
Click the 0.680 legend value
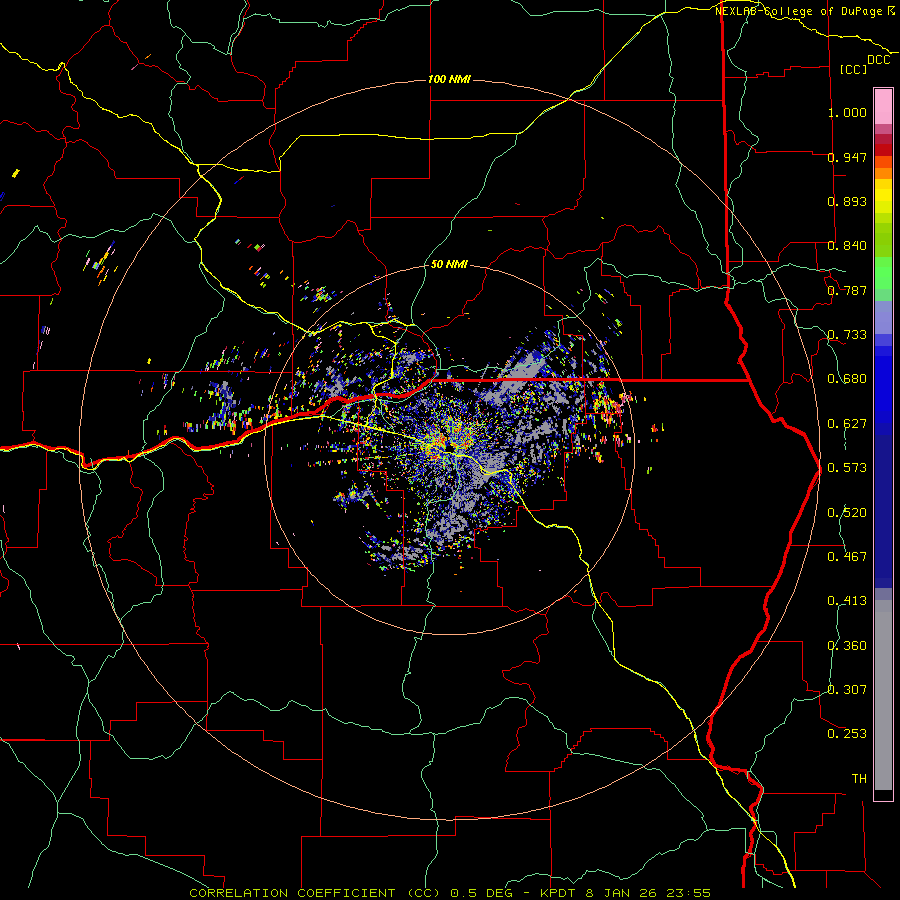coord(847,379)
